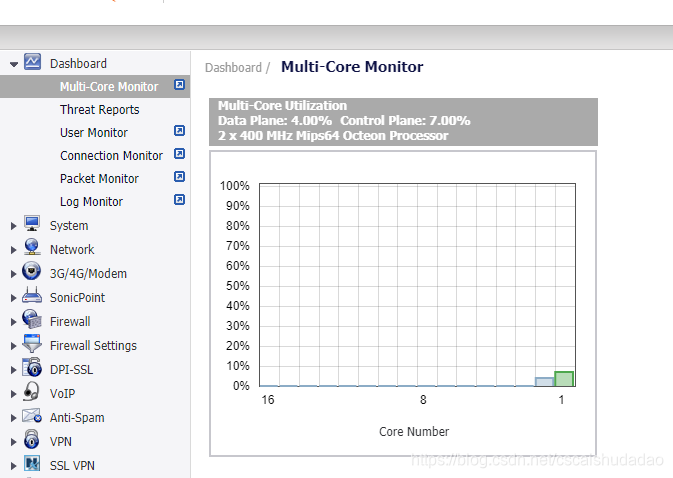The width and height of the screenshot is (673, 478).
Task: Click the Network tree label
Action: [72, 250]
